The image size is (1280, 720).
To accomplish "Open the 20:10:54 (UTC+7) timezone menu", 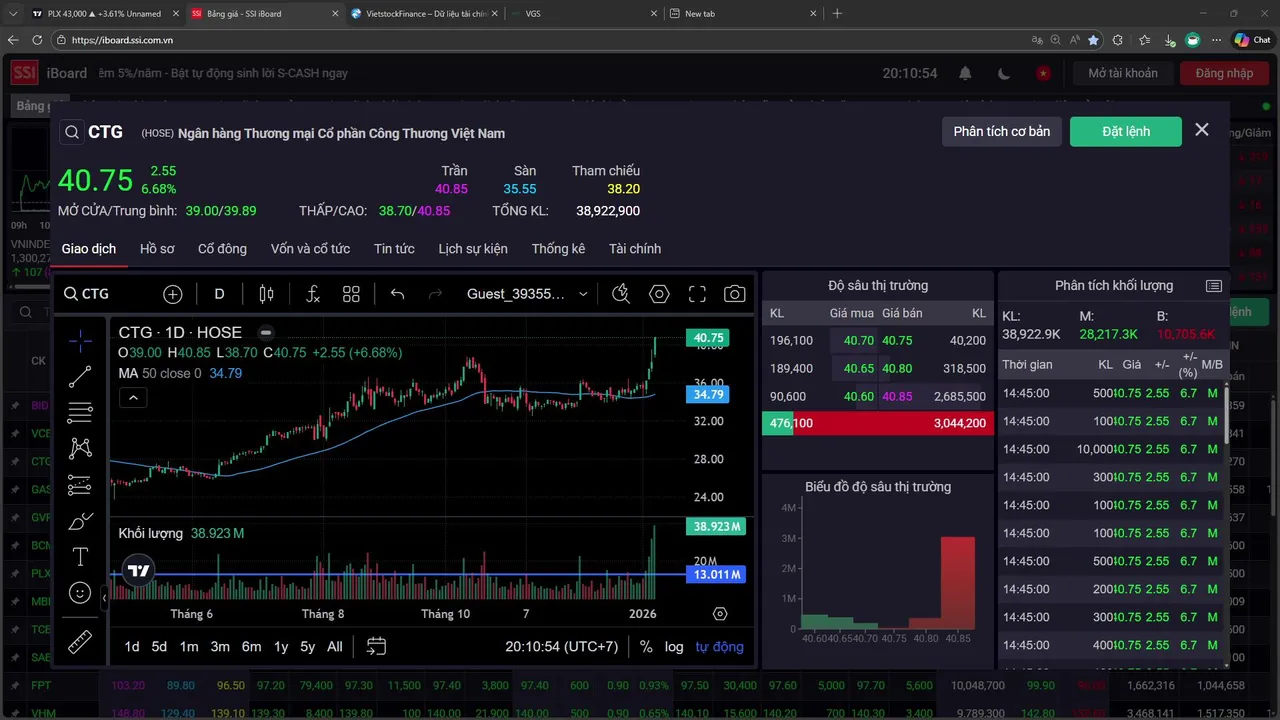I will click(x=562, y=647).
